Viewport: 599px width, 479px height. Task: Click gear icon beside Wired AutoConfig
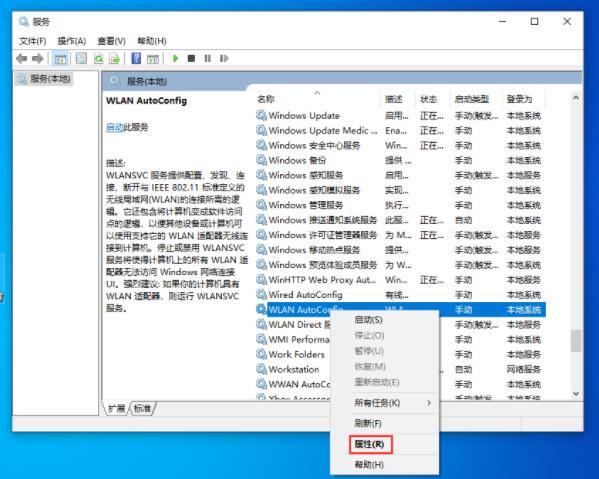pyautogui.click(x=261, y=295)
